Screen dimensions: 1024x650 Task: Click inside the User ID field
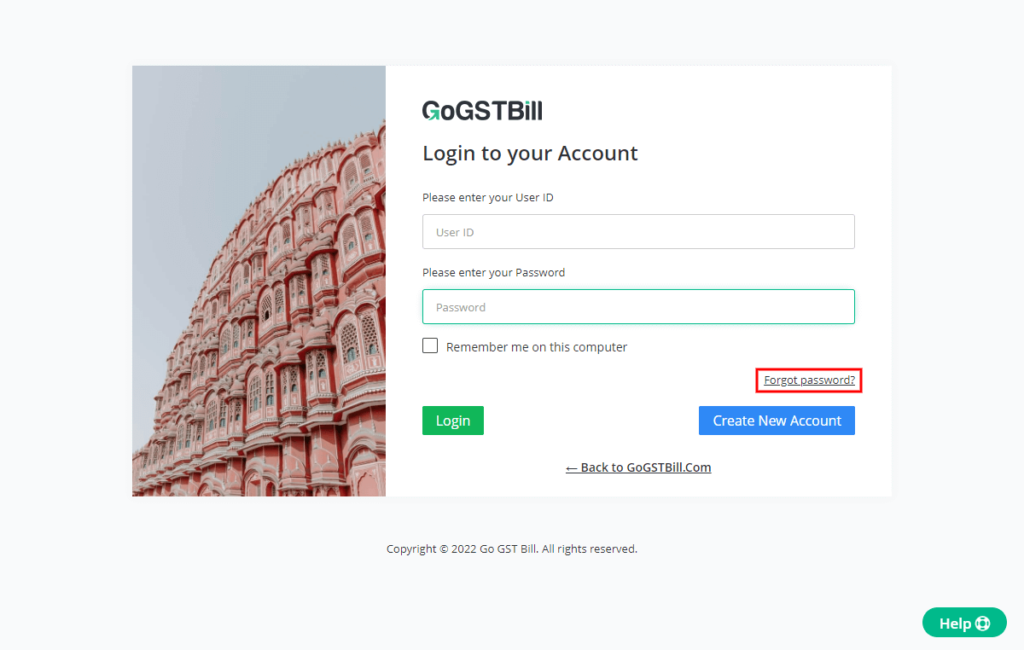click(x=638, y=231)
